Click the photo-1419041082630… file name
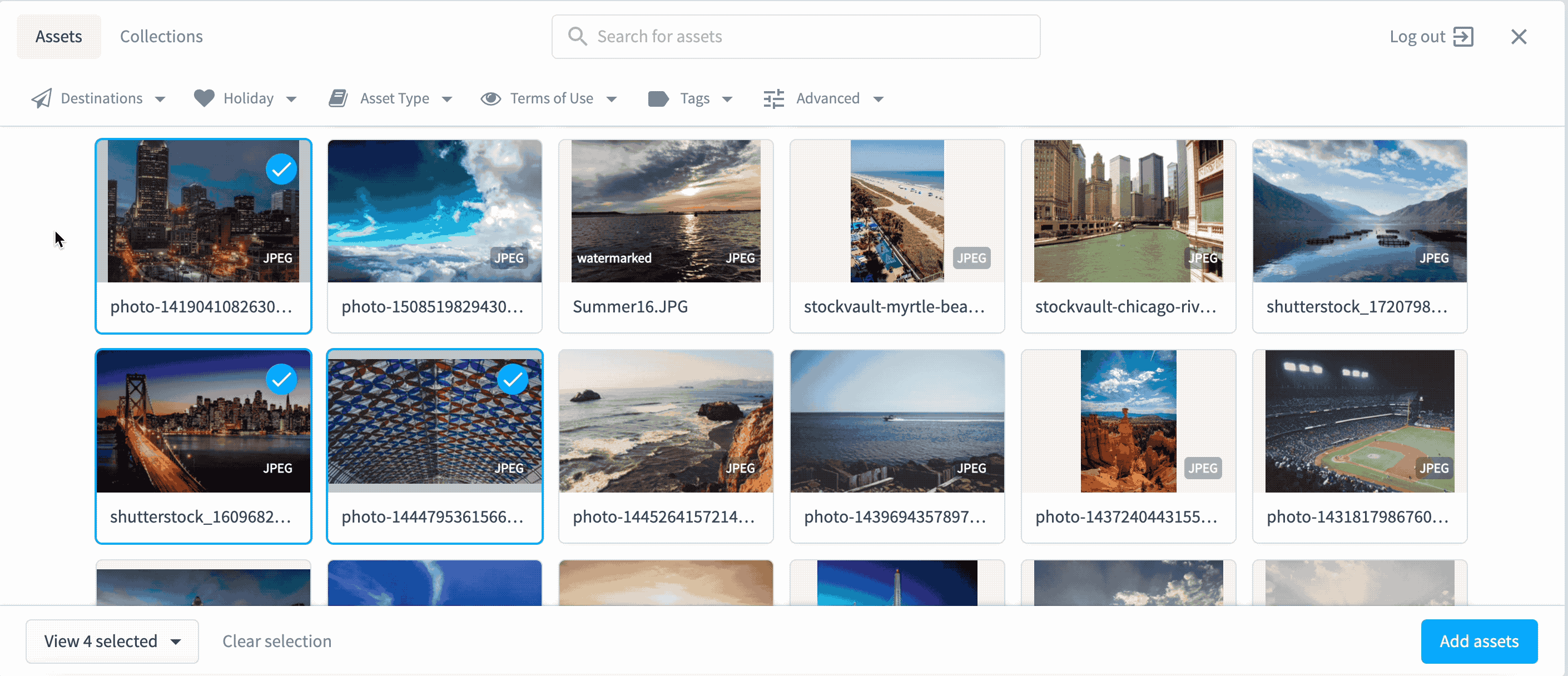 point(201,307)
